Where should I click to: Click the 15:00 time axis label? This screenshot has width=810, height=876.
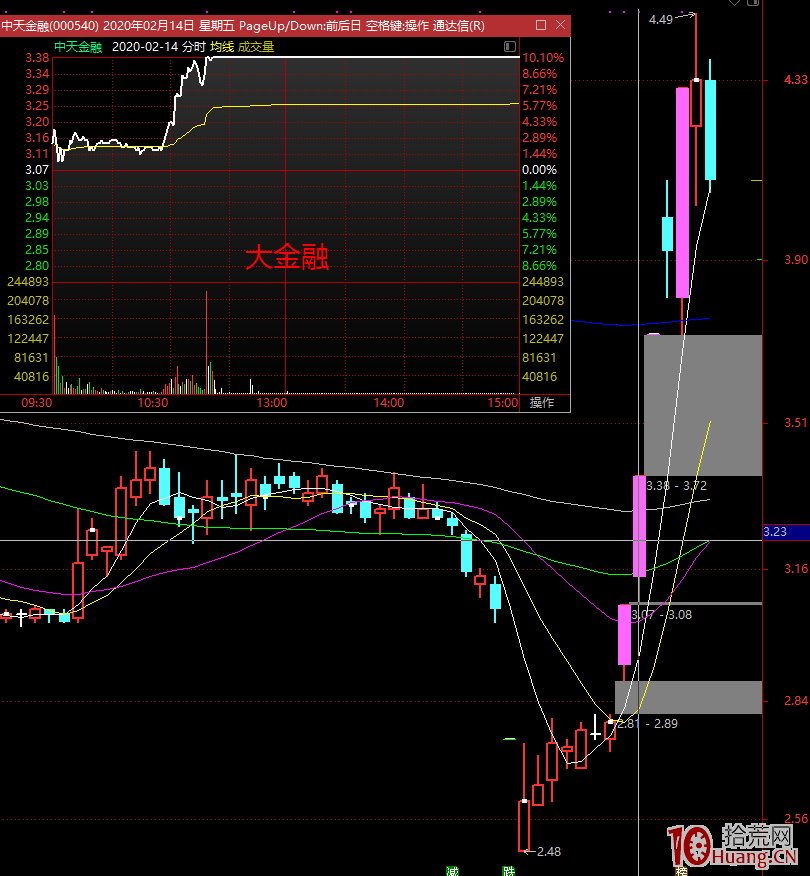click(x=503, y=403)
